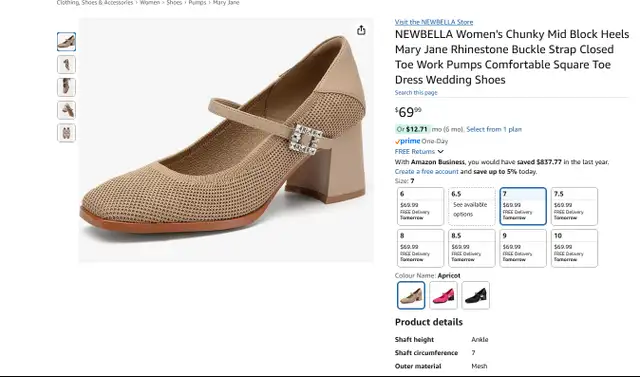
Task: Open the Mary Jane breadcrumb category
Action: (226, 2)
